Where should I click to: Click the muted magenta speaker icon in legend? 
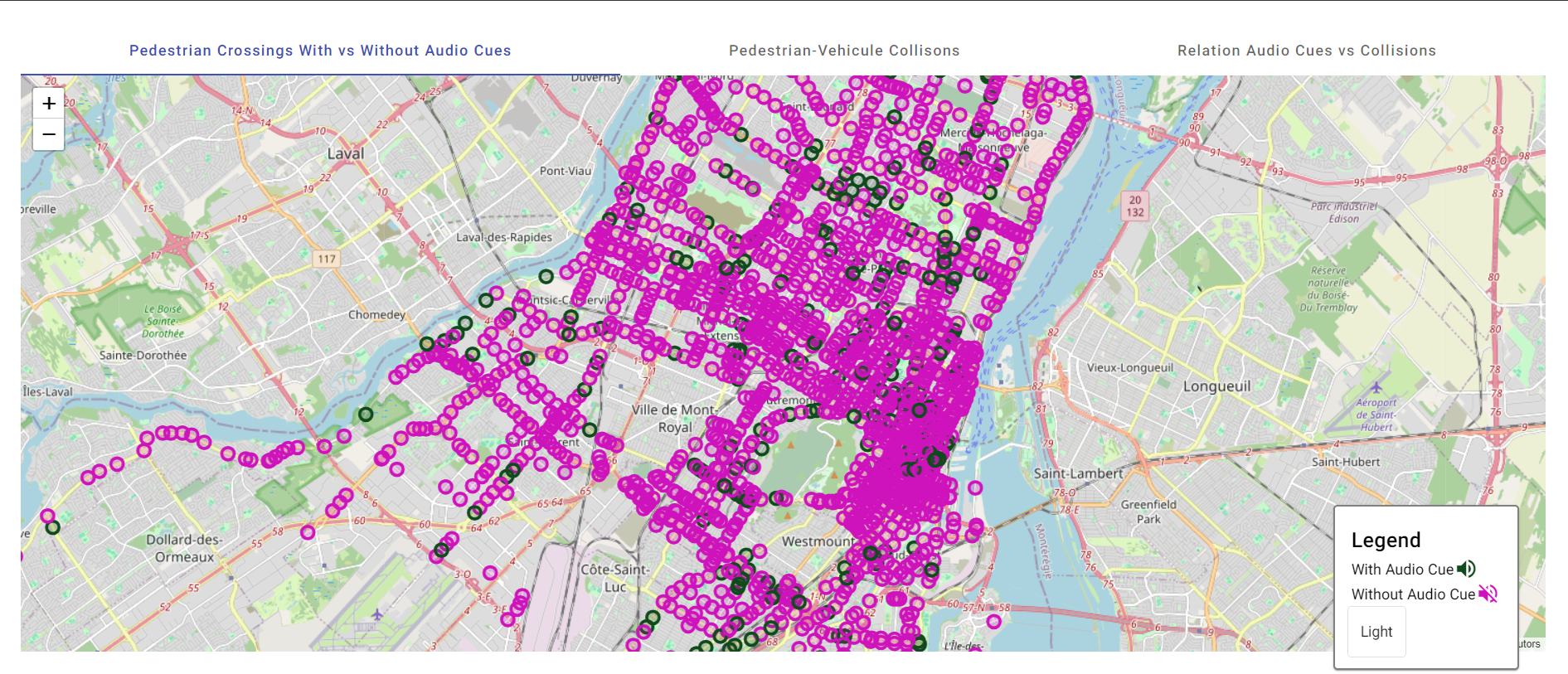pos(1488,594)
